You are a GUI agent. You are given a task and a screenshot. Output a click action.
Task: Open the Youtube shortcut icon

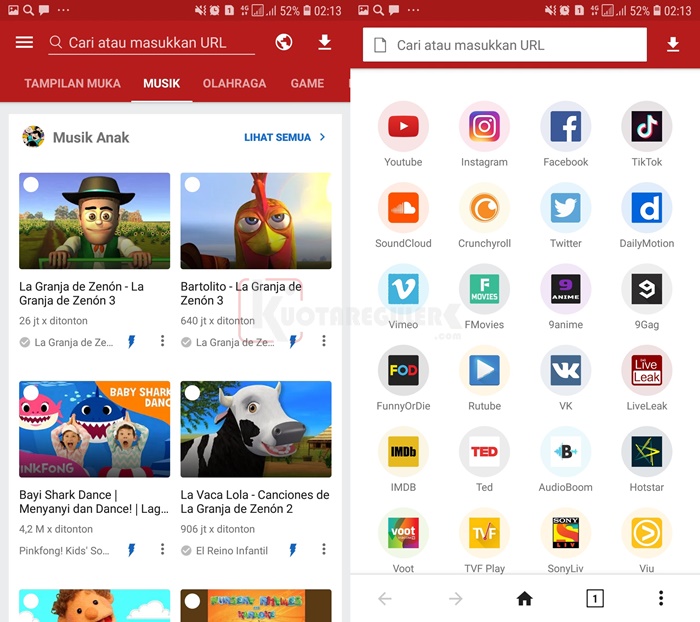click(x=403, y=127)
